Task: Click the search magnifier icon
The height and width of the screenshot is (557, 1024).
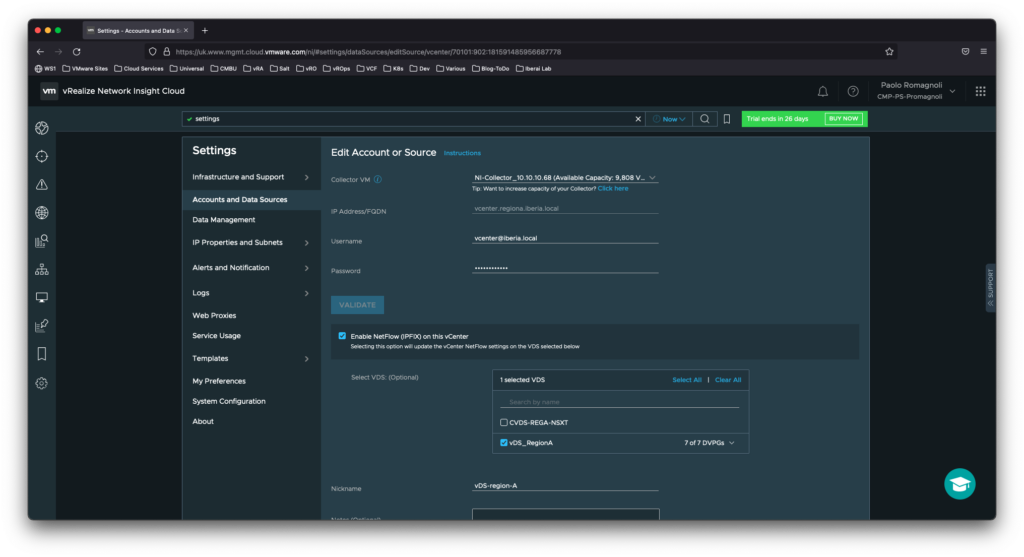Action: click(x=705, y=119)
